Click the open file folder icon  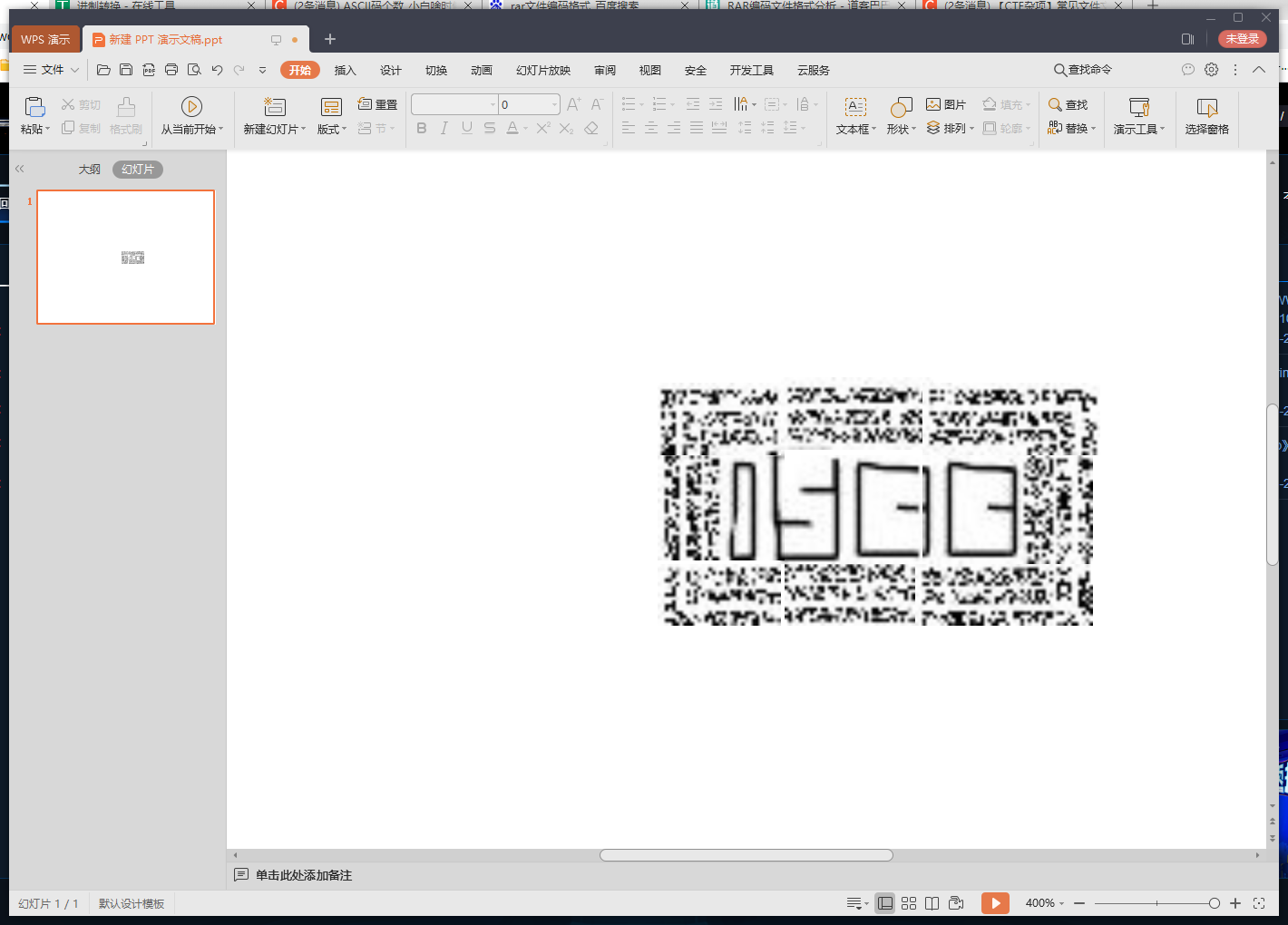click(x=103, y=70)
